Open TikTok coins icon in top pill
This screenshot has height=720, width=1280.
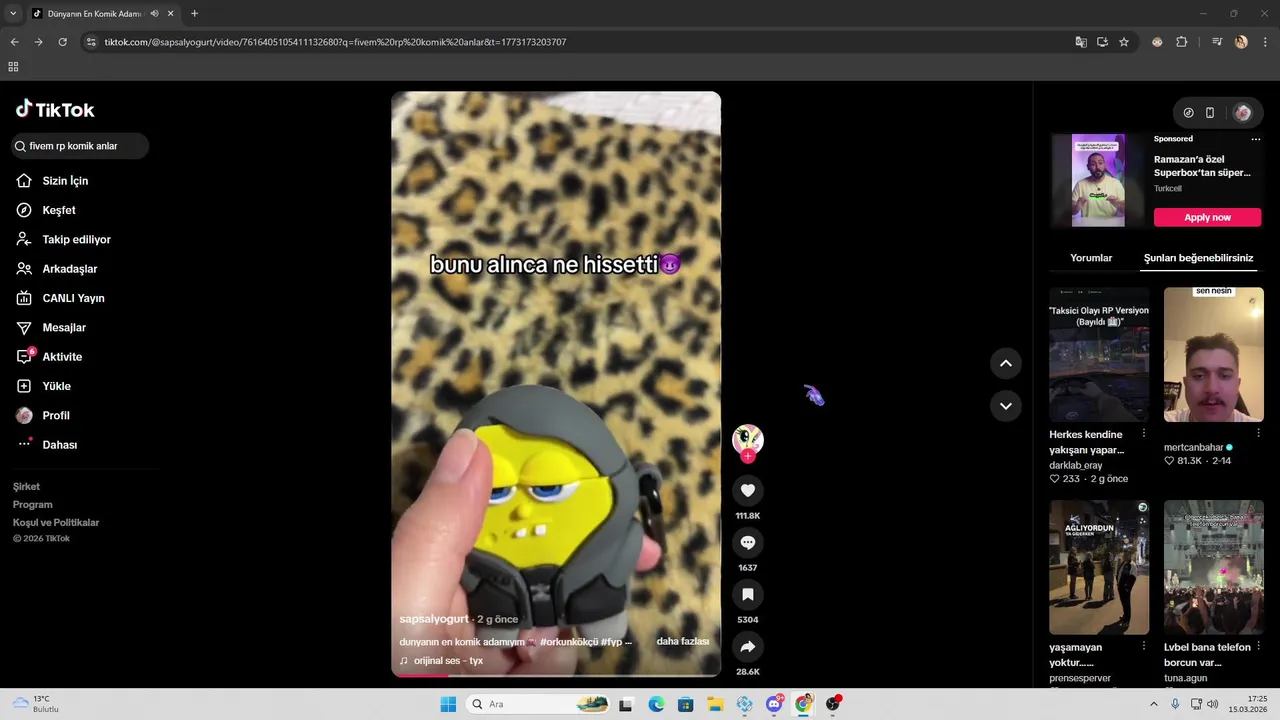1188,113
